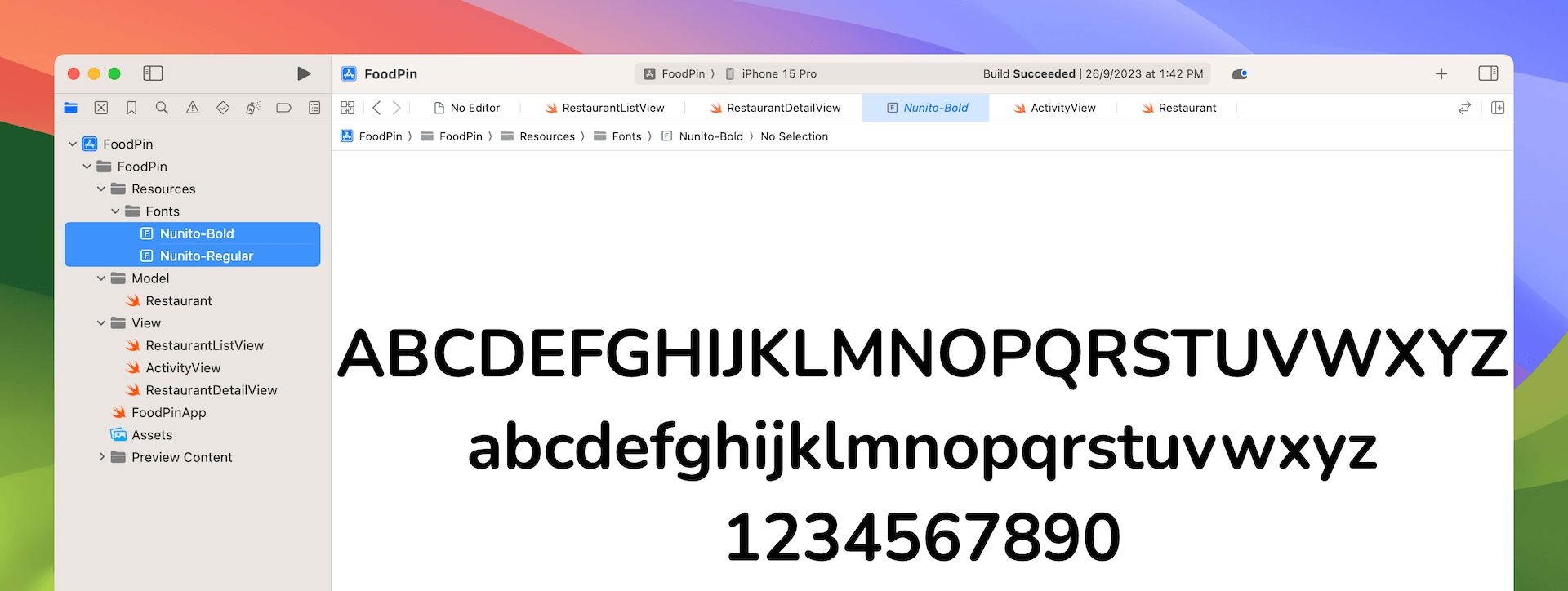
Task: Open the breakpoint navigator
Action: pos(283,108)
